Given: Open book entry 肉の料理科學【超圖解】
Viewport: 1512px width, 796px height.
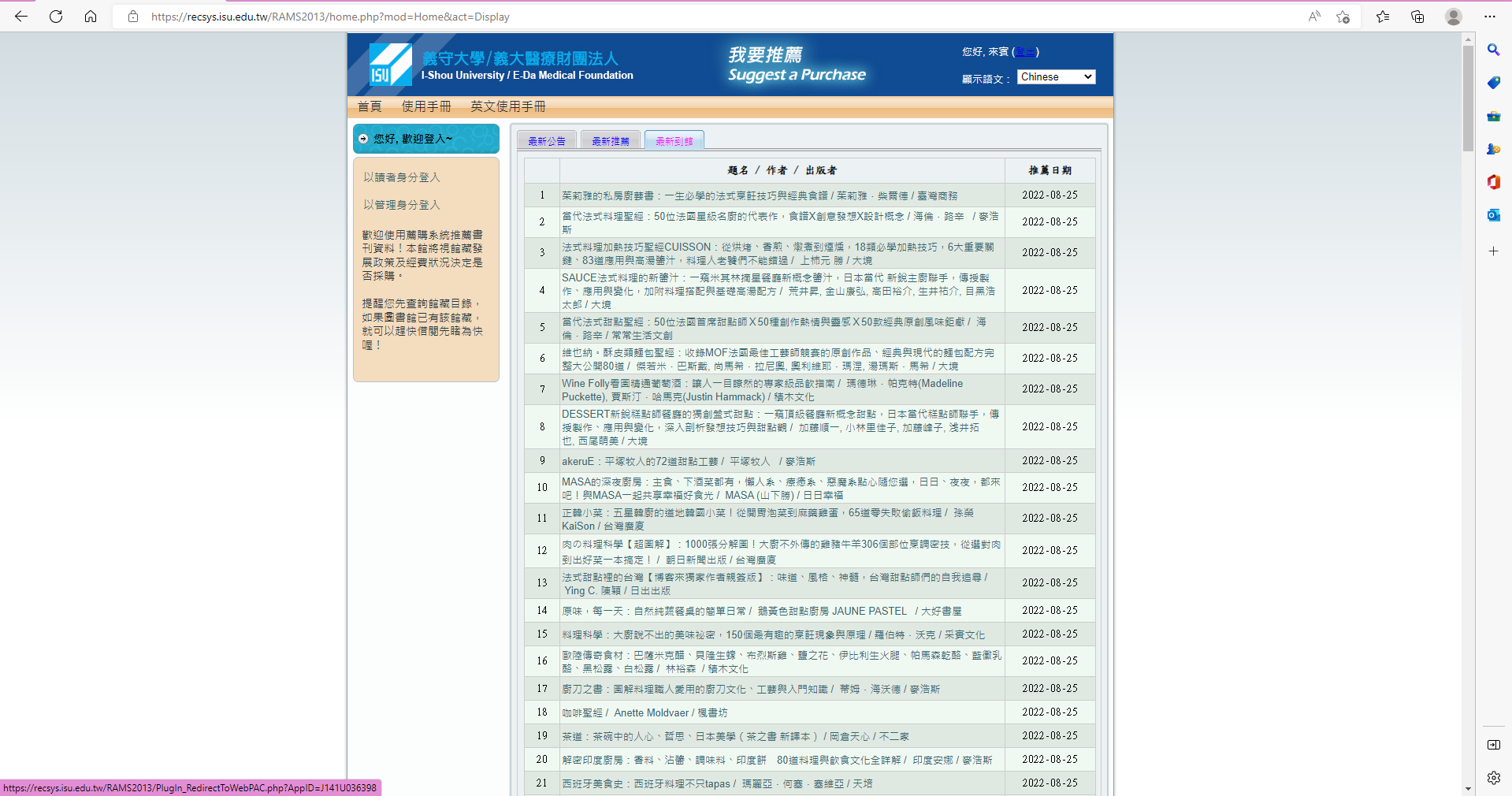Looking at the screenshot, I should pyautogui.click(x=782, y=552).
